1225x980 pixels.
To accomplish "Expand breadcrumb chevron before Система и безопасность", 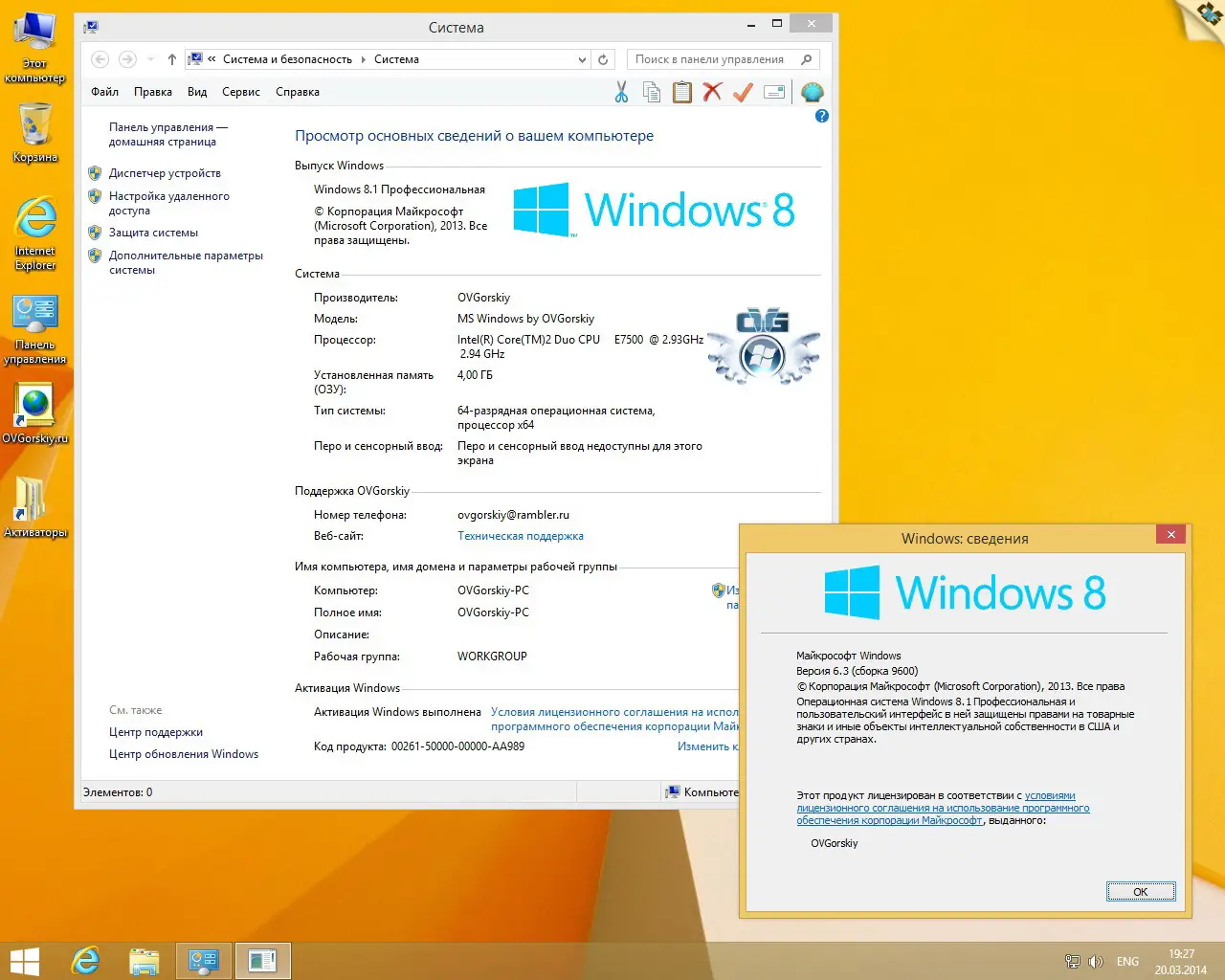I will click(x=212, y=59).
